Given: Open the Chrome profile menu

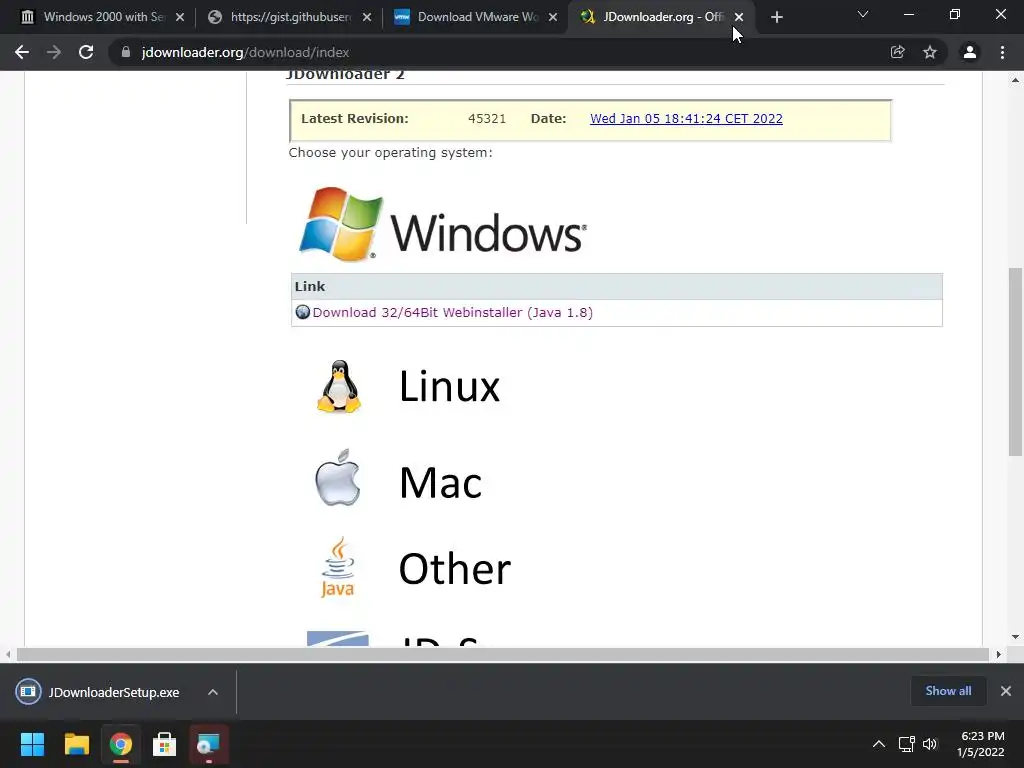Looking at the screenshot, I should (970, 52).
